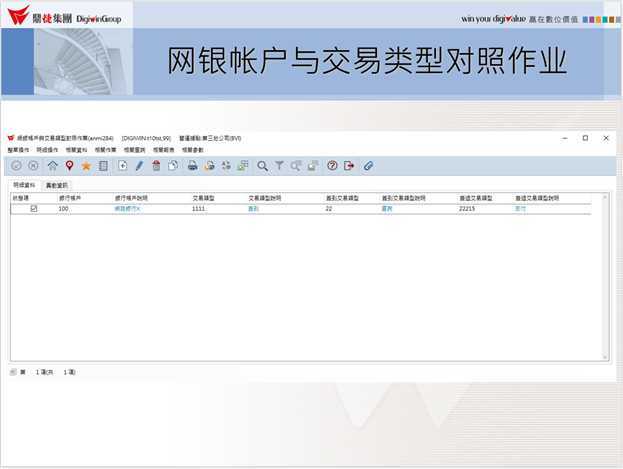Screen dimensions: 623x469
Task: Open the 相關作業 menu
Action: point(105,150)
